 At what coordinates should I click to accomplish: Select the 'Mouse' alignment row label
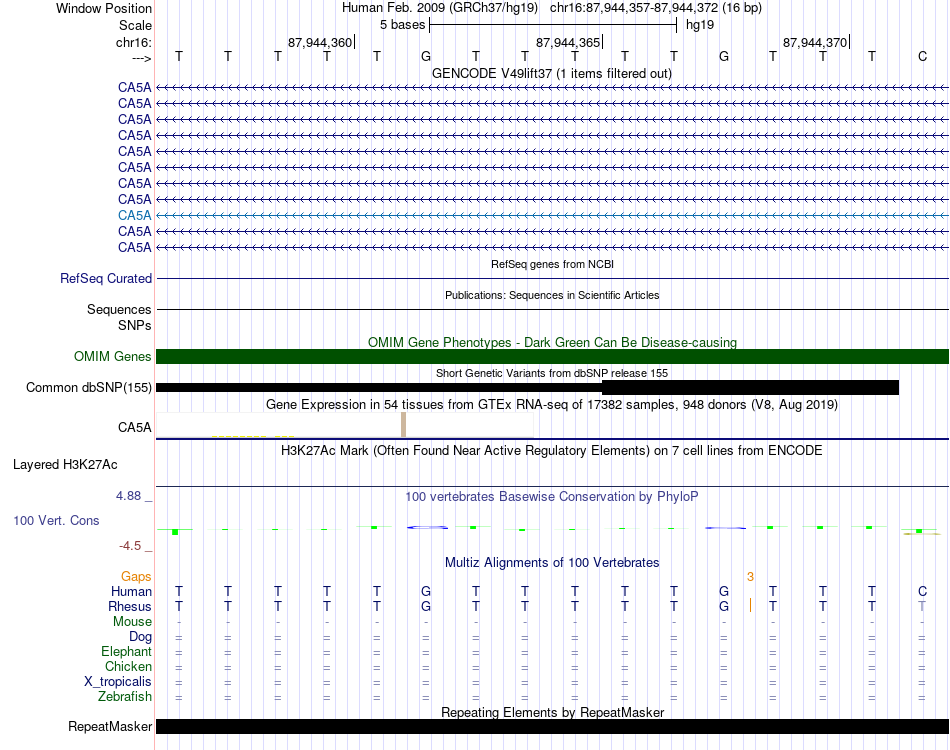pos(132,622)
